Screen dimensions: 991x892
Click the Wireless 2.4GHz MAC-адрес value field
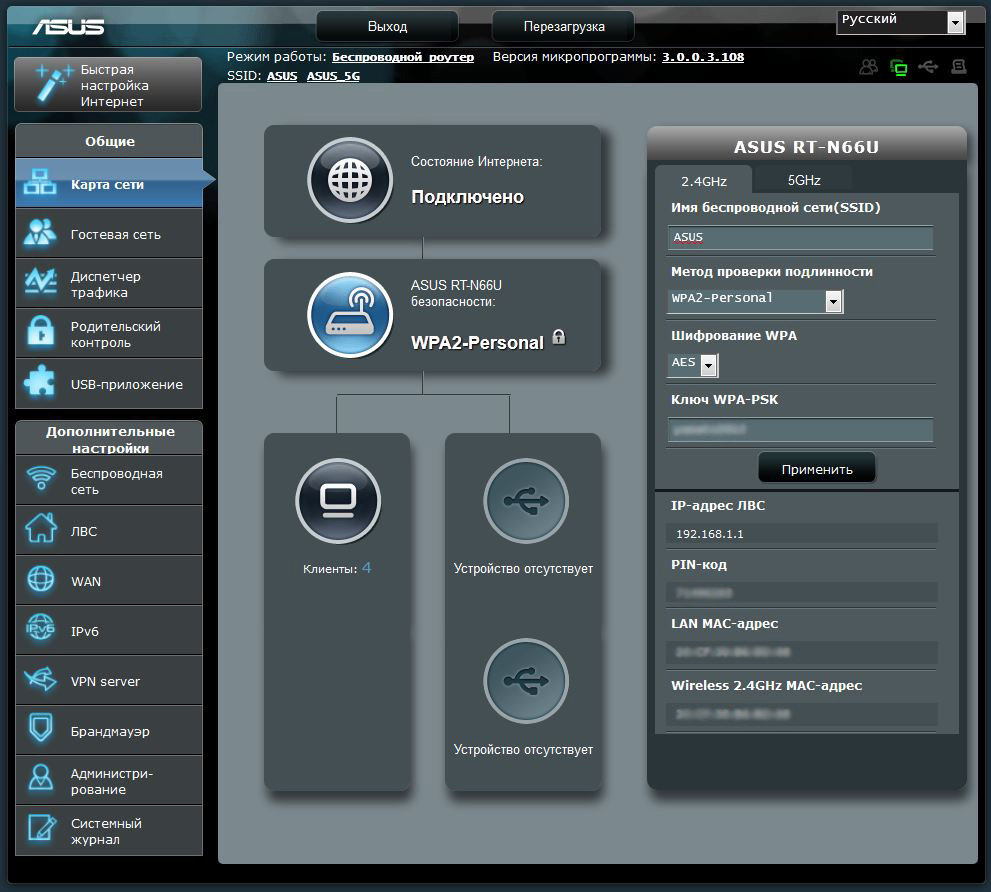[x=801, y=714]
